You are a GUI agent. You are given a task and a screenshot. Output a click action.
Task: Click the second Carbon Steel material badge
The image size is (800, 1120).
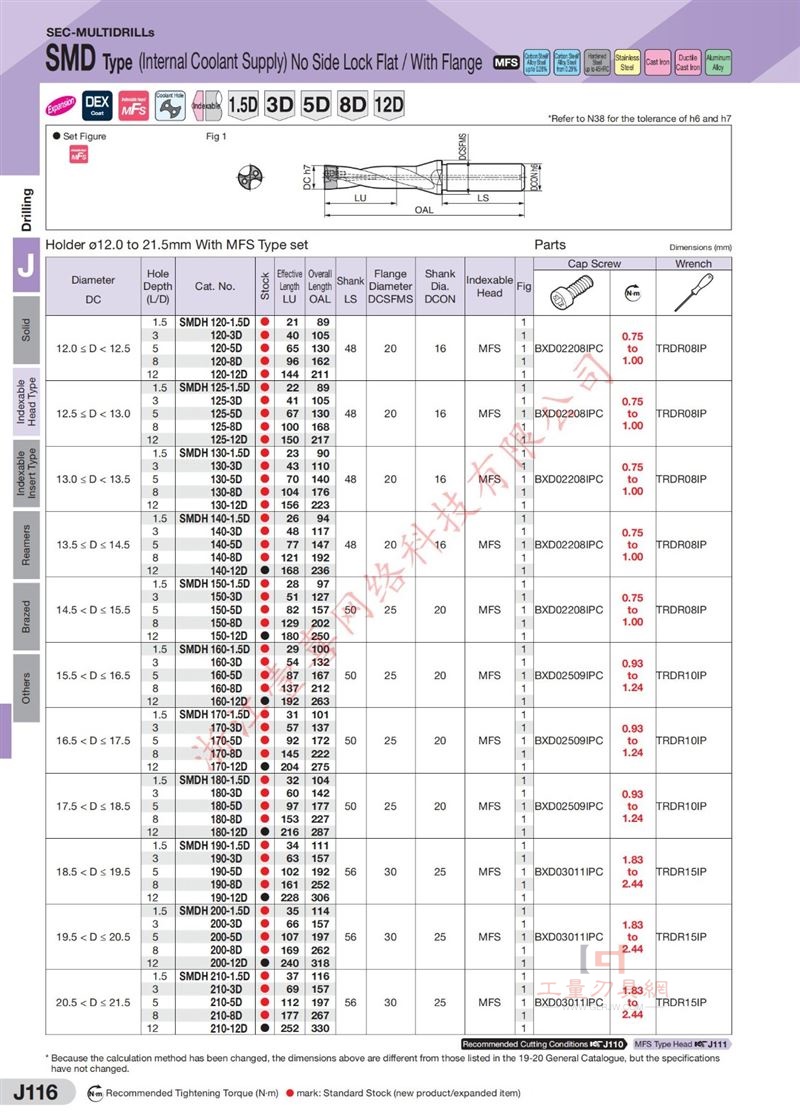click(567, 63)
